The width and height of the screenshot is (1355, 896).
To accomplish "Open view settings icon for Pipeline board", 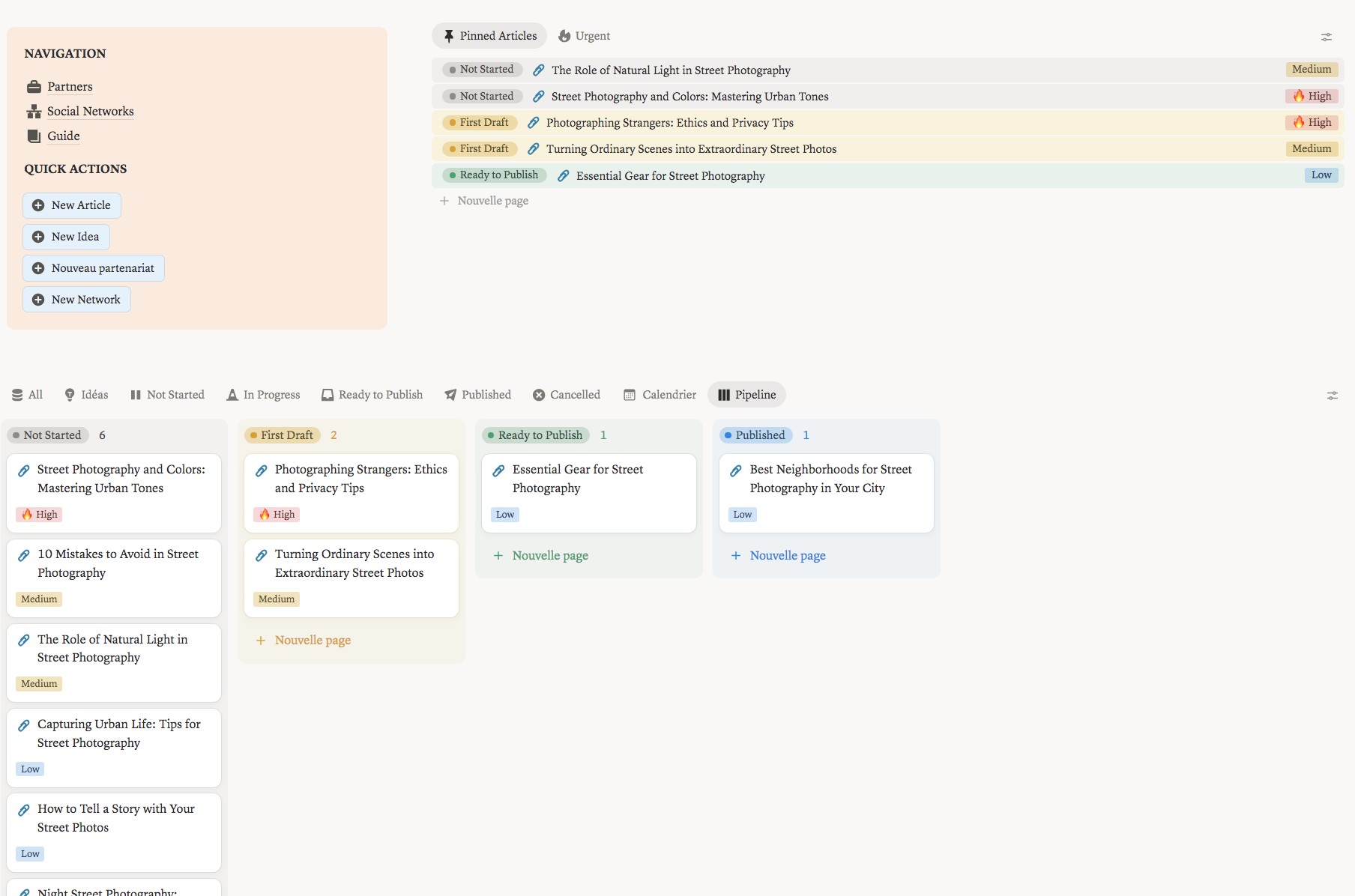I will [x=1333, y=396].
